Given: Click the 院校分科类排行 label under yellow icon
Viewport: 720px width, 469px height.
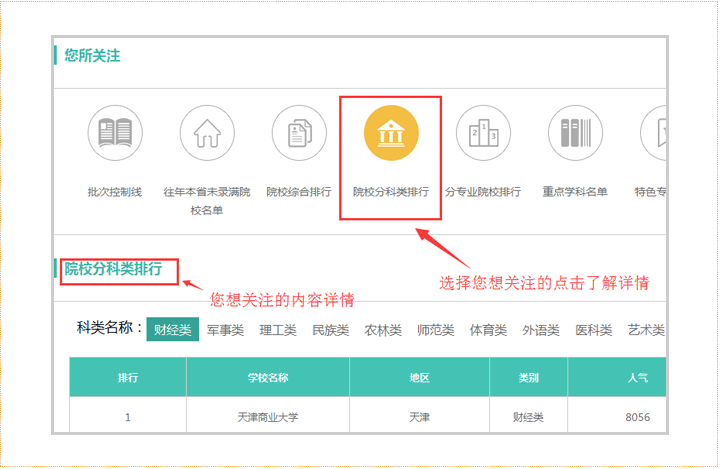Looking at the screenshot, I should pyautogui.click(x=391, y=192).
